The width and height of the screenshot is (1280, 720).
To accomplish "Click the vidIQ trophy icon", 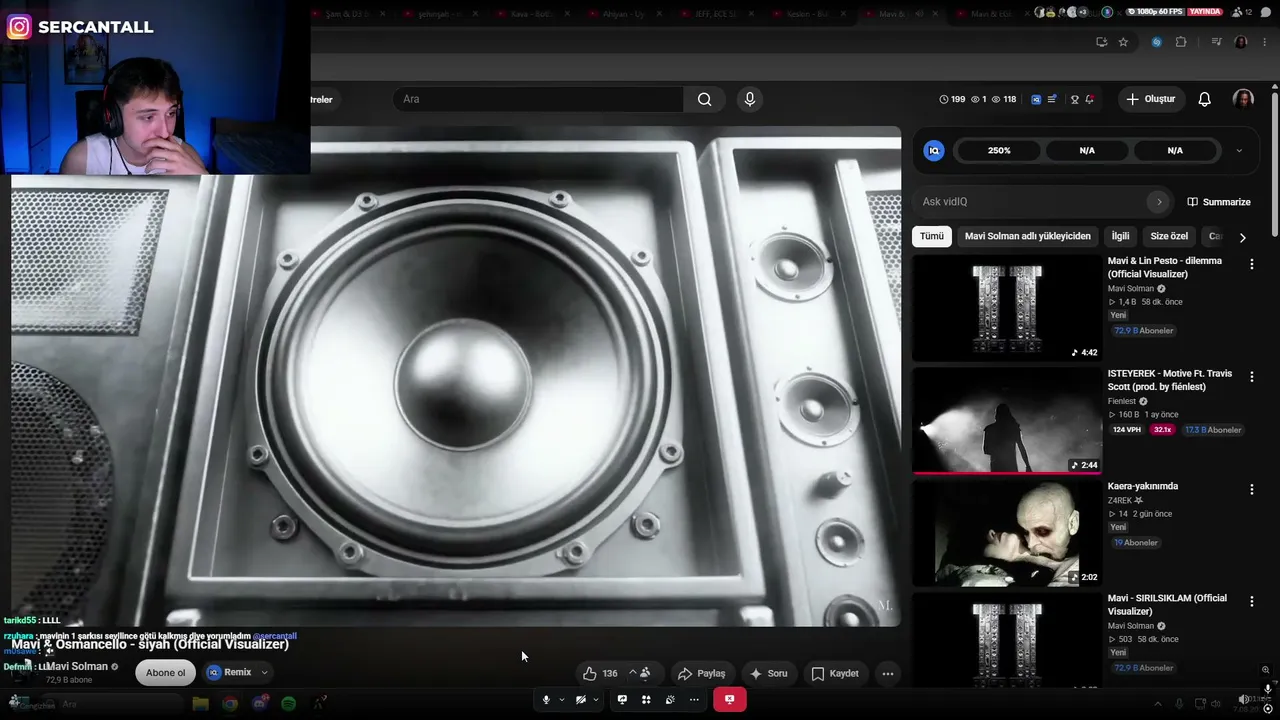I will (1075, 99).
